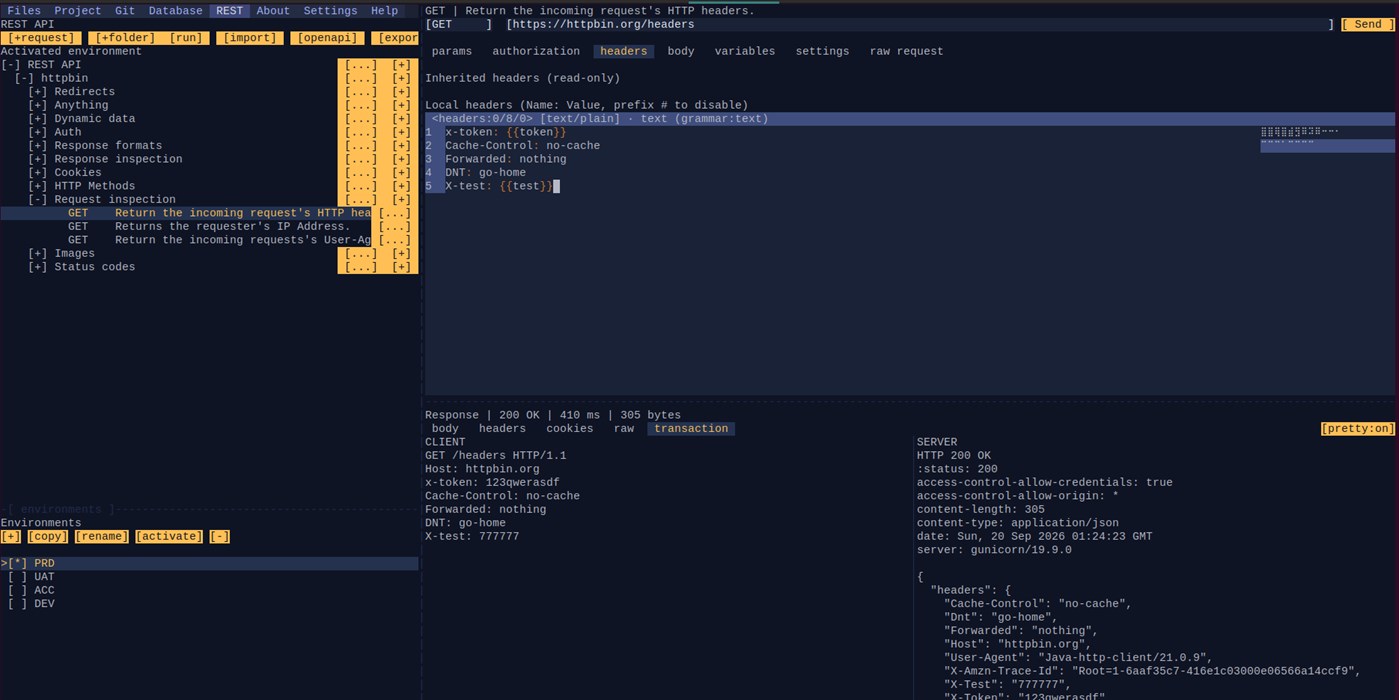1399x700 pixels.
Task: Collapse the REST API tree root
Action: click(x=11, y=65)
